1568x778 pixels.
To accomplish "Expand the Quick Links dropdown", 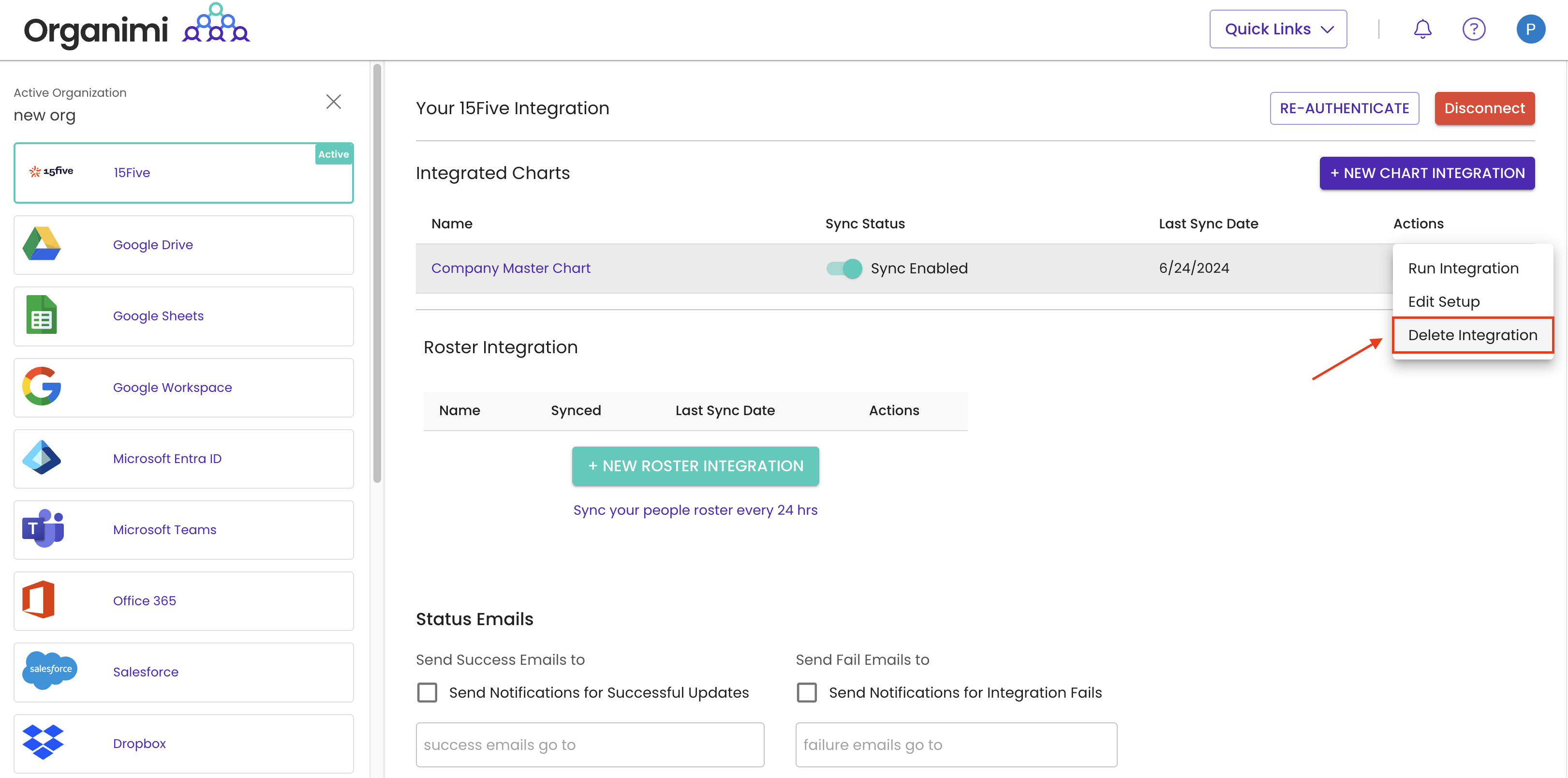I will 1278,29.
